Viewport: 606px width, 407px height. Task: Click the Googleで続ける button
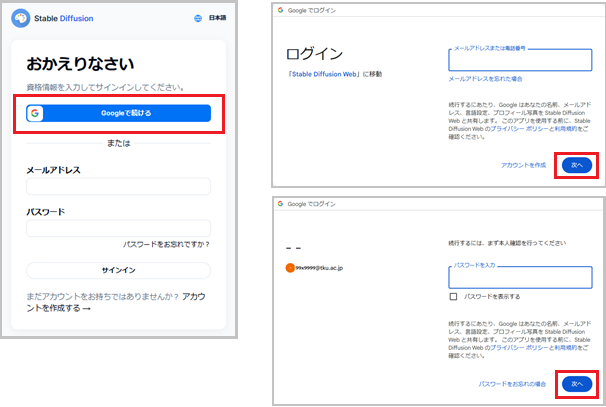pyautogui.click(x=119, y=113)
